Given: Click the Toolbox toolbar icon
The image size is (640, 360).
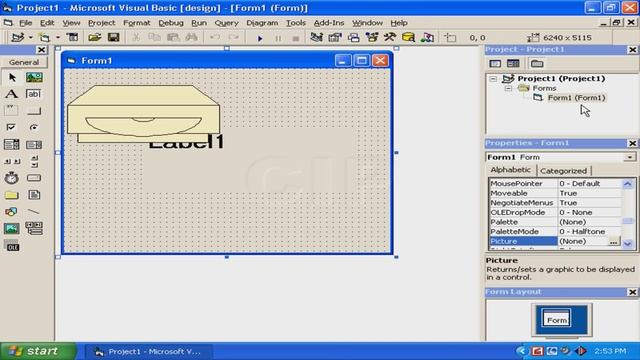Looking at the screenshot, I should pyautogui.click(x=390, y=38).
